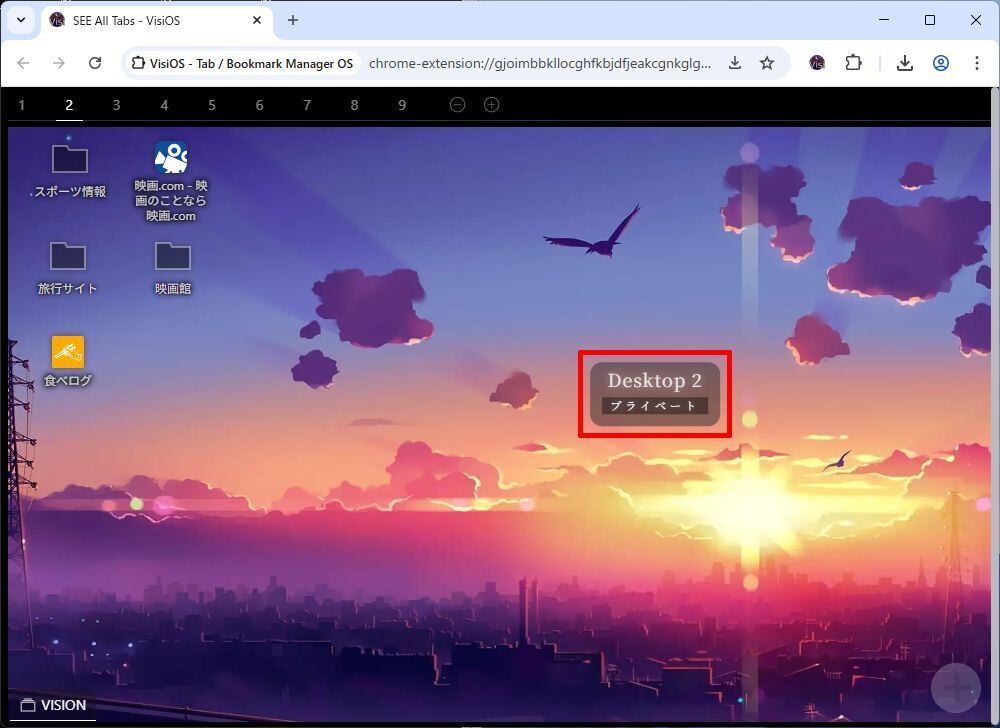Image resolution: width=1000 pixels, height=728 pixels.
Task: Open the Chrome profile icon
Action: (941, 63)
